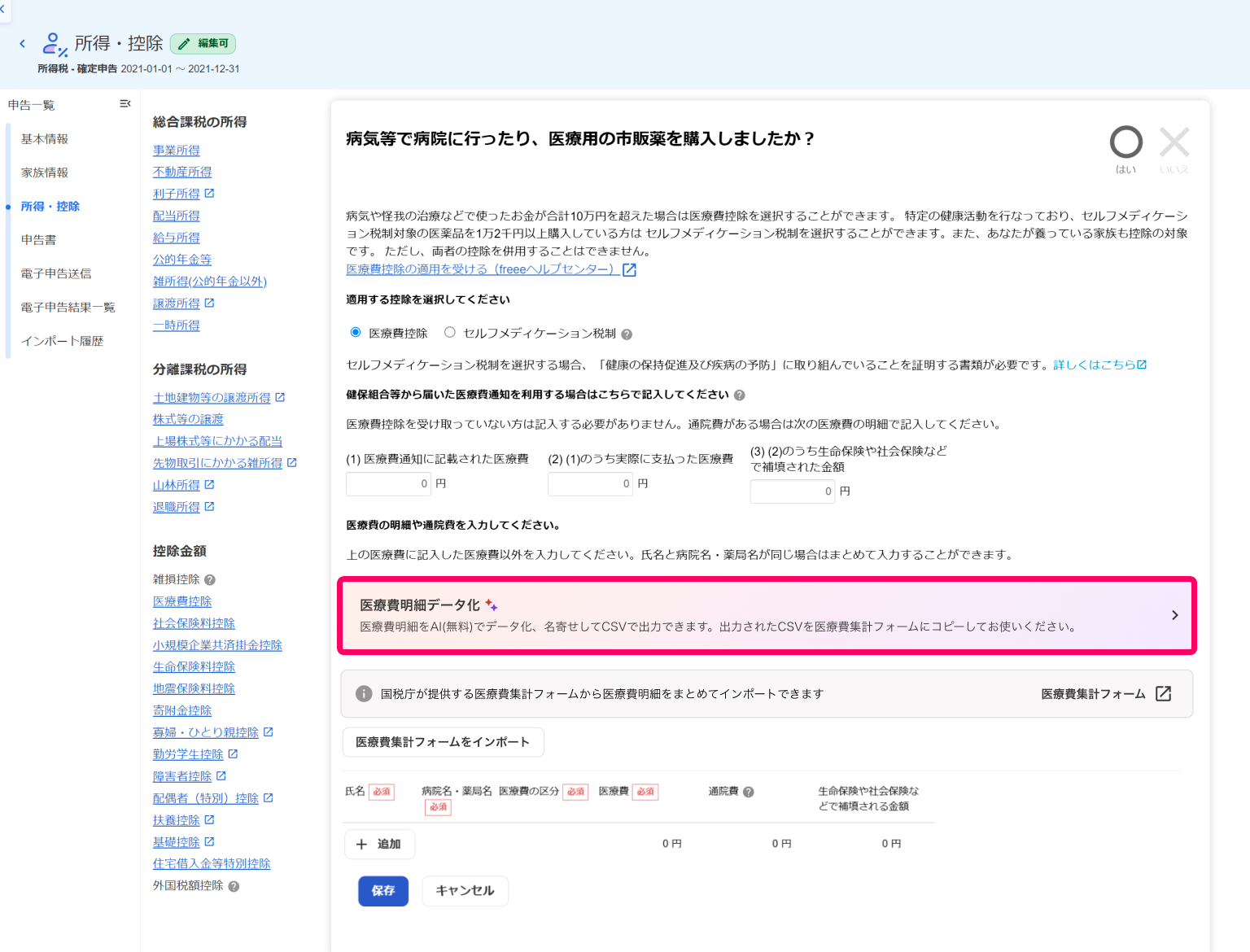This screenshot has height=952, width=1250.
Task: Open the 社会保険料控除 link
Action: click(x=194, y=623)
